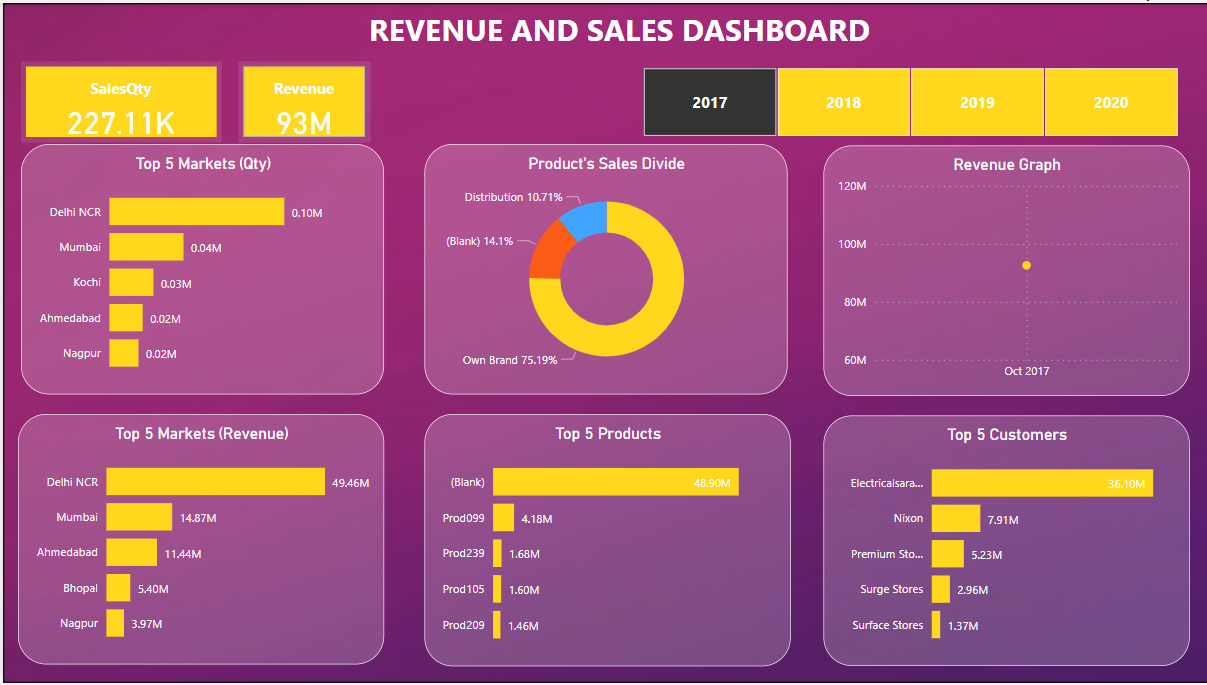1207x685 pixels.
Task: Select the Delhi NCR bar in Top 5 Markets (Qty)
Action: click(196, 211)
